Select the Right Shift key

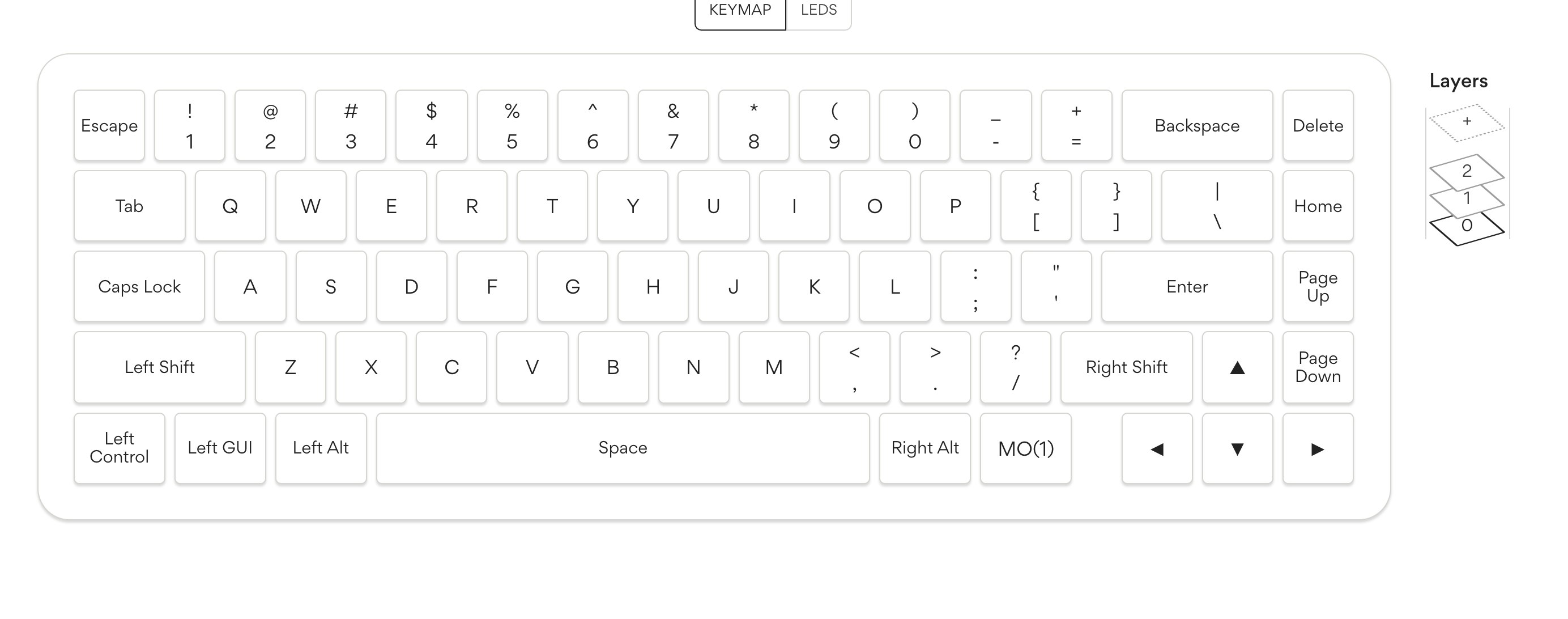1126,367
